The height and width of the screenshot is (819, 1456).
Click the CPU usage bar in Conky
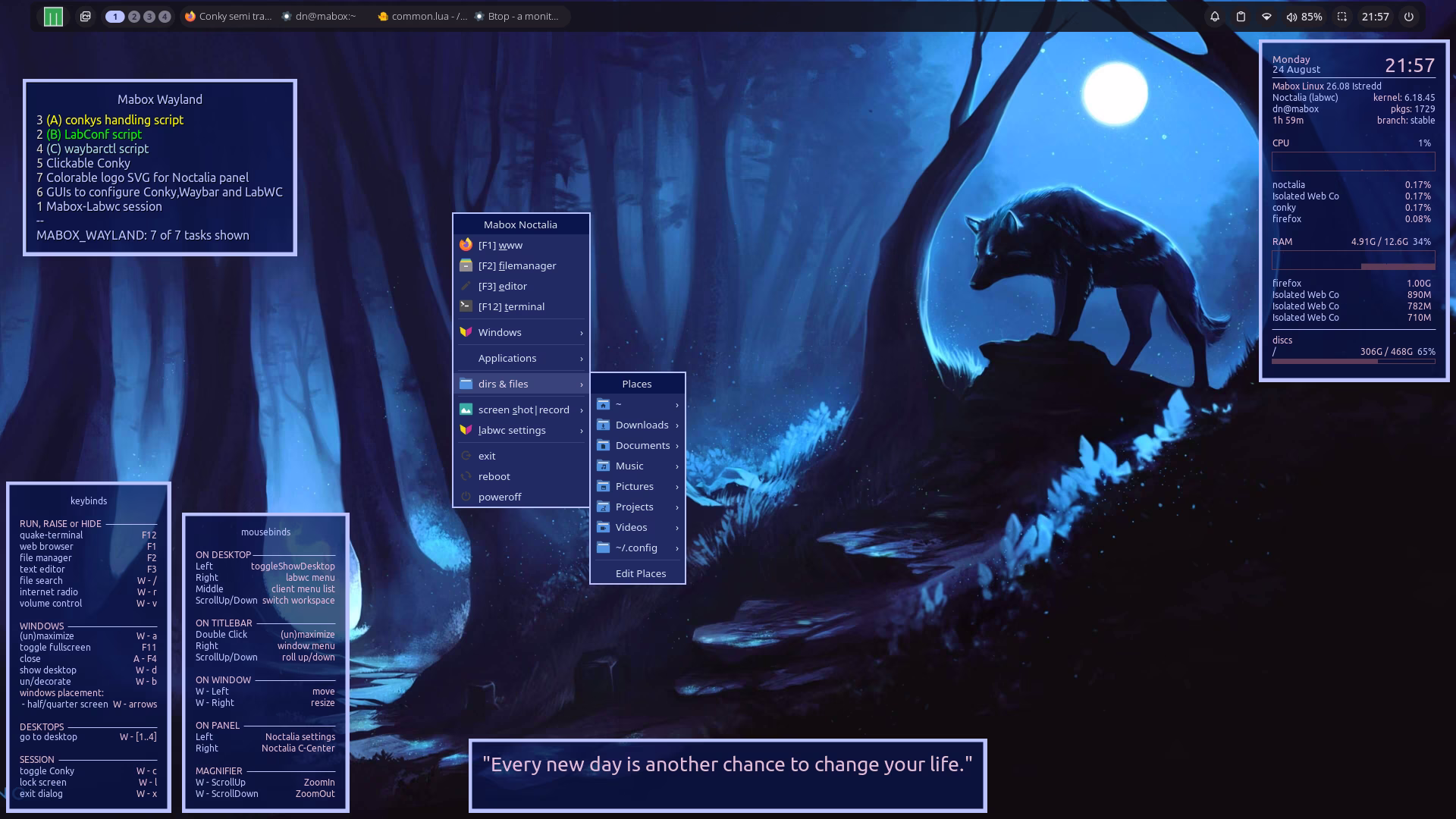click(1354, 162)
